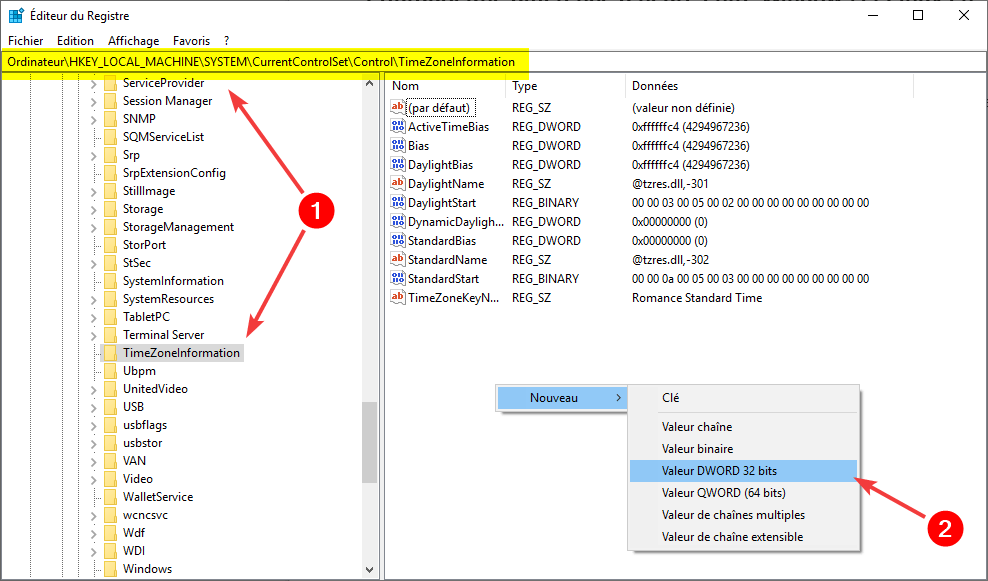Viewport: 988px width, 581px height.
Task: Click the tree scrollbar up arrow
Action: coord(370,83)
